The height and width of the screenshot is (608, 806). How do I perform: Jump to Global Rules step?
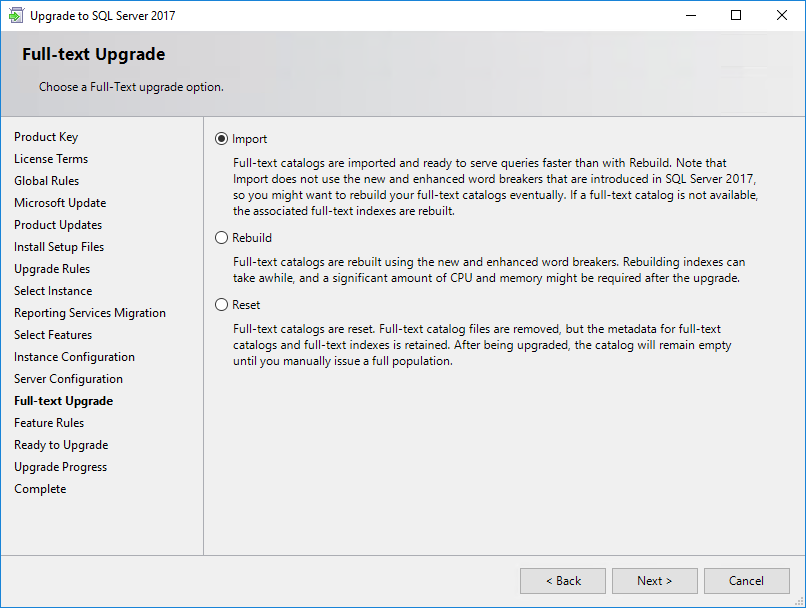point(46,181)
